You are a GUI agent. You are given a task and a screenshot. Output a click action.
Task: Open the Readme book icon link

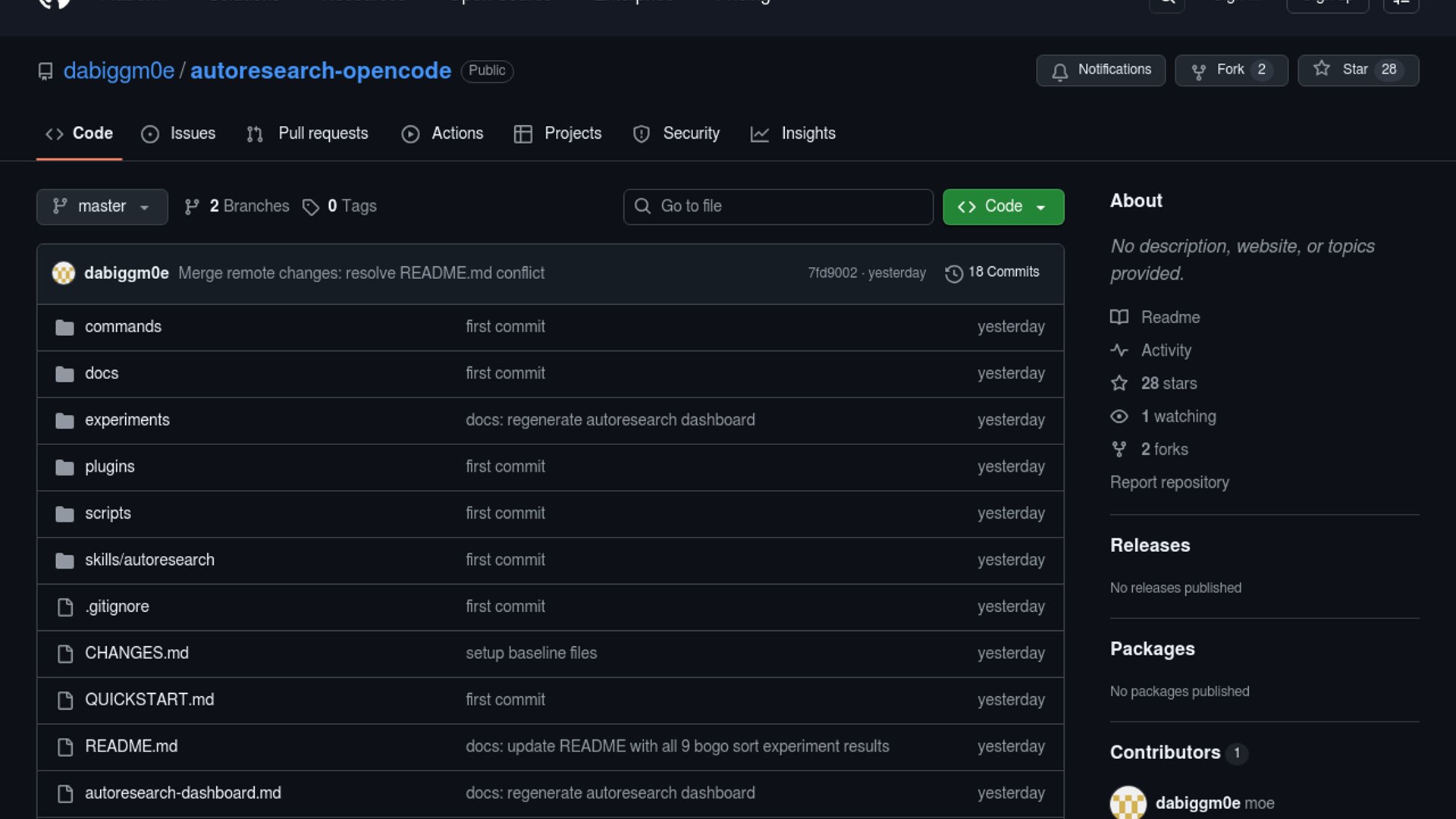(x=1119, y=317)
